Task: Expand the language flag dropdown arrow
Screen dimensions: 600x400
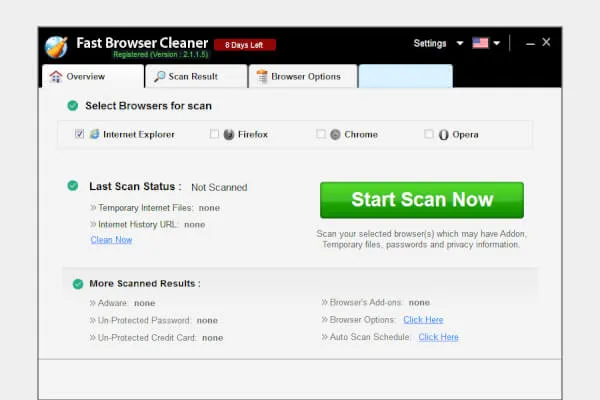Action: [x=496, y=43]
